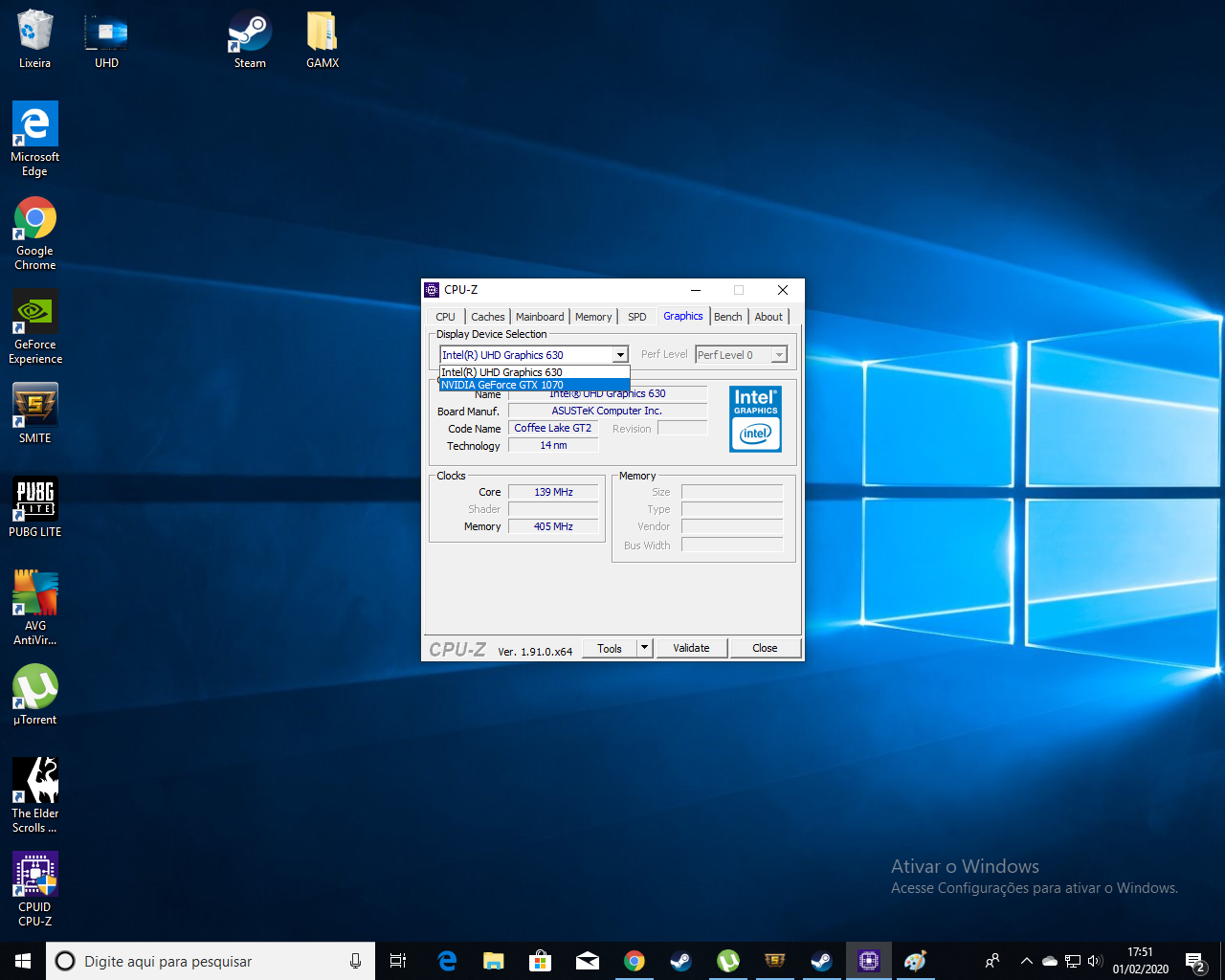This screenshot has width=1225, height=980.
Task: Click the Ver. 1.91.0.x64 version text
Action: pos(535,652)
